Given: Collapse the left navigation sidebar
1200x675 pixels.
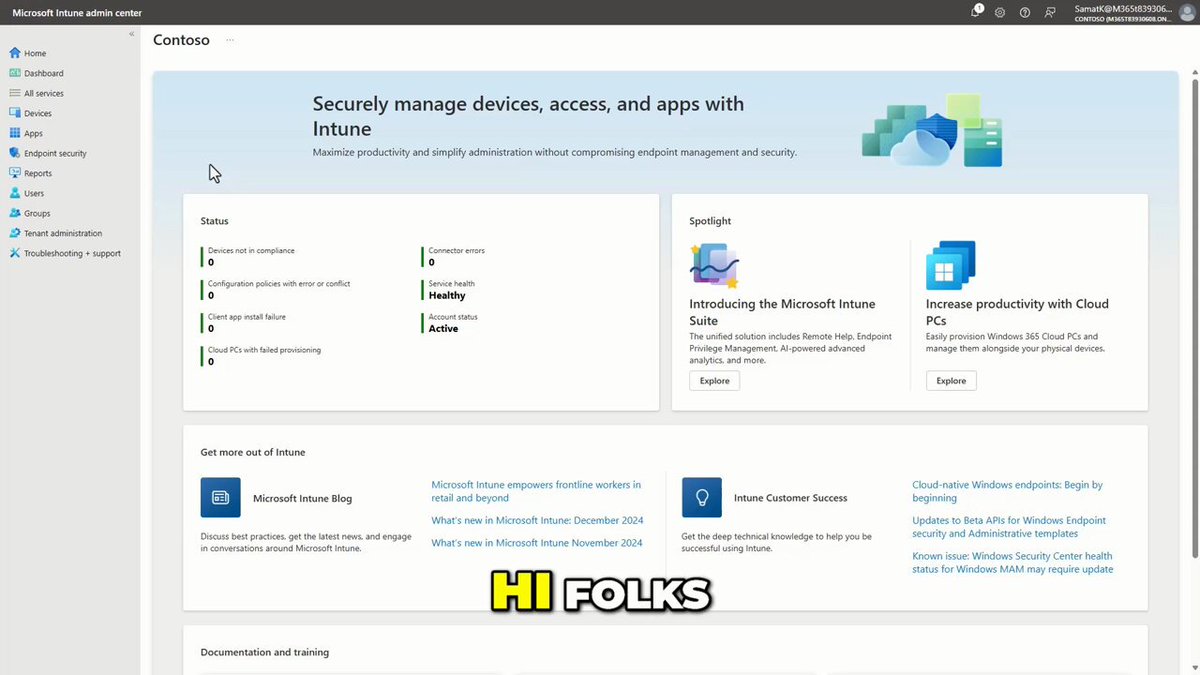Looking at the screenshot, I should pyautogui.click(x=132, y=34).
